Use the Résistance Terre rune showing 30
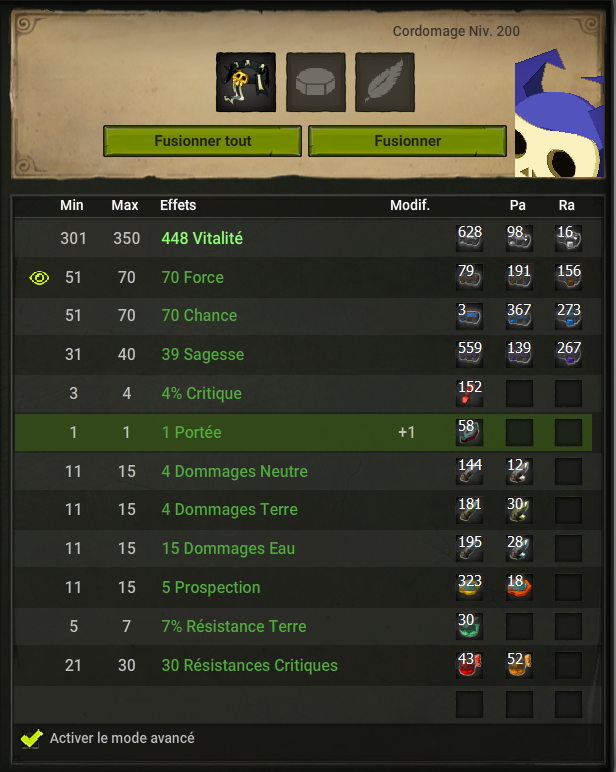The height and width of the screenshot is (772, 616). 469,626
